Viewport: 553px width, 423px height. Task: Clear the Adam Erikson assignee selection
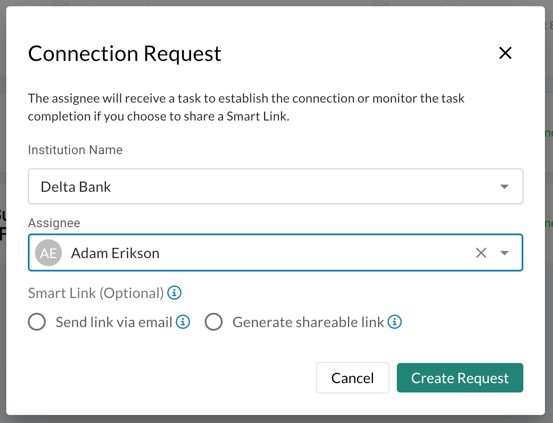point(481,253)
